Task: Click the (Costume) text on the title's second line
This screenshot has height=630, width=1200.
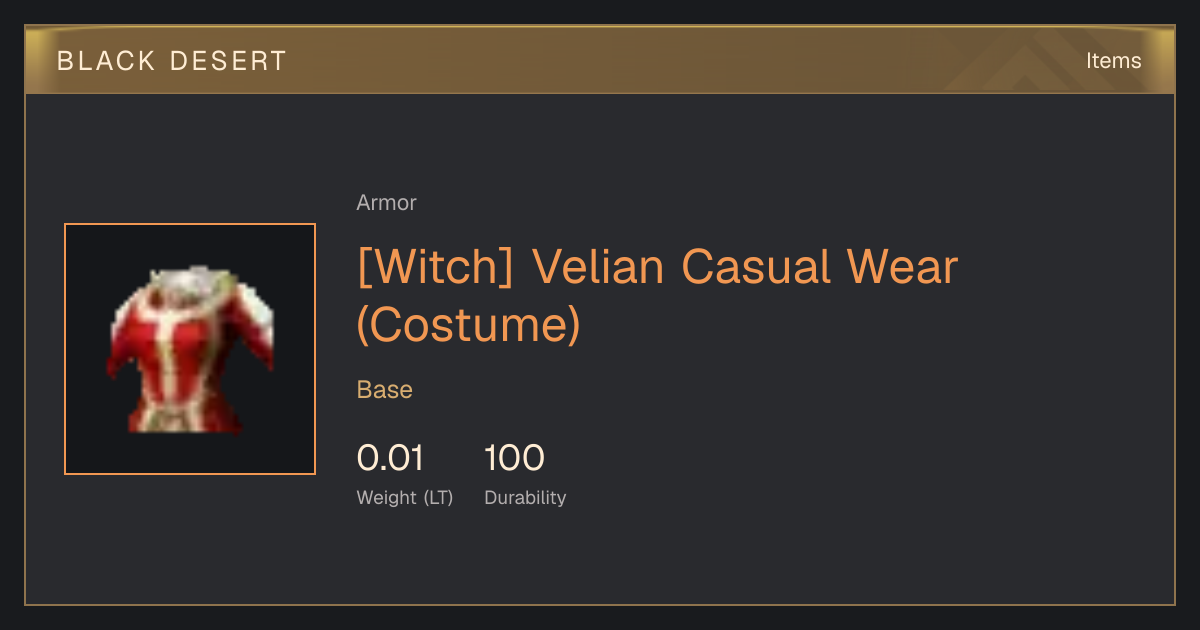Action: point(469,325)
